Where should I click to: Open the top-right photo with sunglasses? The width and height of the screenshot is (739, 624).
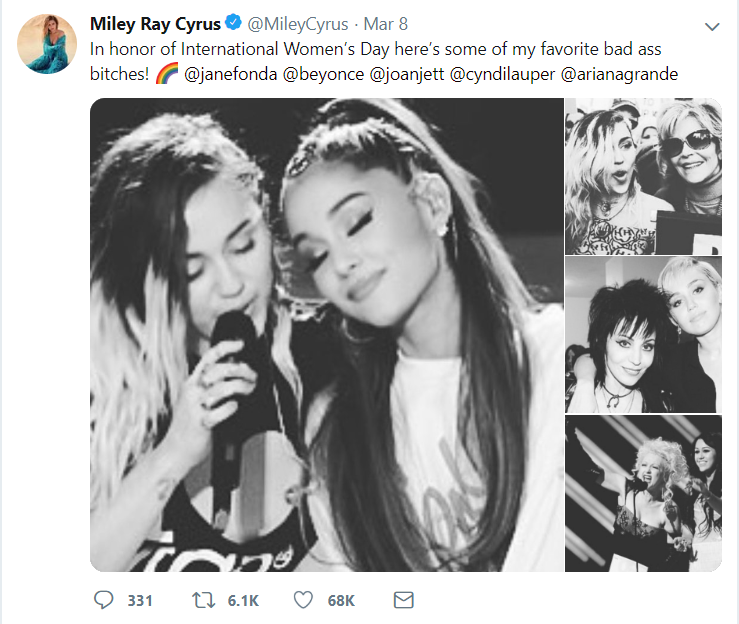[642, 176]
